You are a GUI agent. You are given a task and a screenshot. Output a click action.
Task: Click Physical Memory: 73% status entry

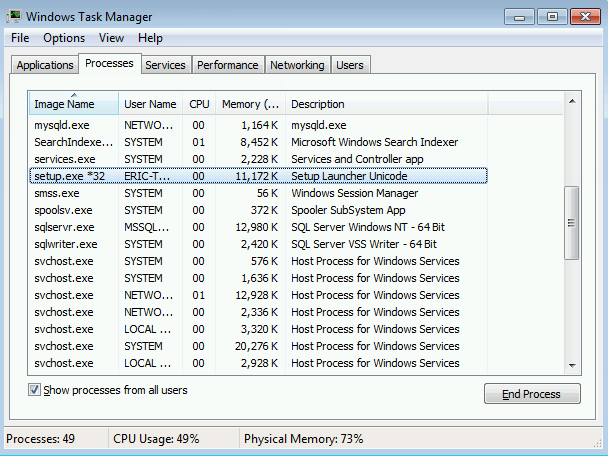[x=303, y=439]
